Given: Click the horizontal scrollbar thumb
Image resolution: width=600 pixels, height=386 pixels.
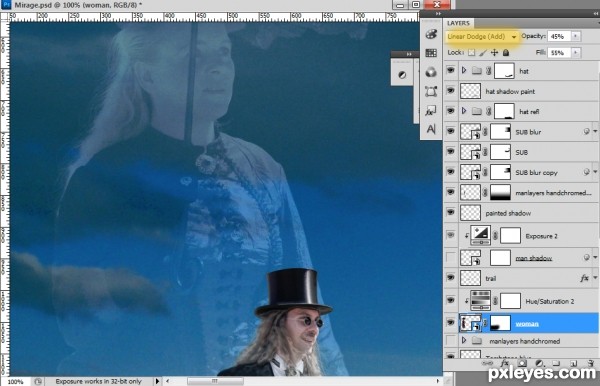Looking at the screenshot, I should [215, 381].
